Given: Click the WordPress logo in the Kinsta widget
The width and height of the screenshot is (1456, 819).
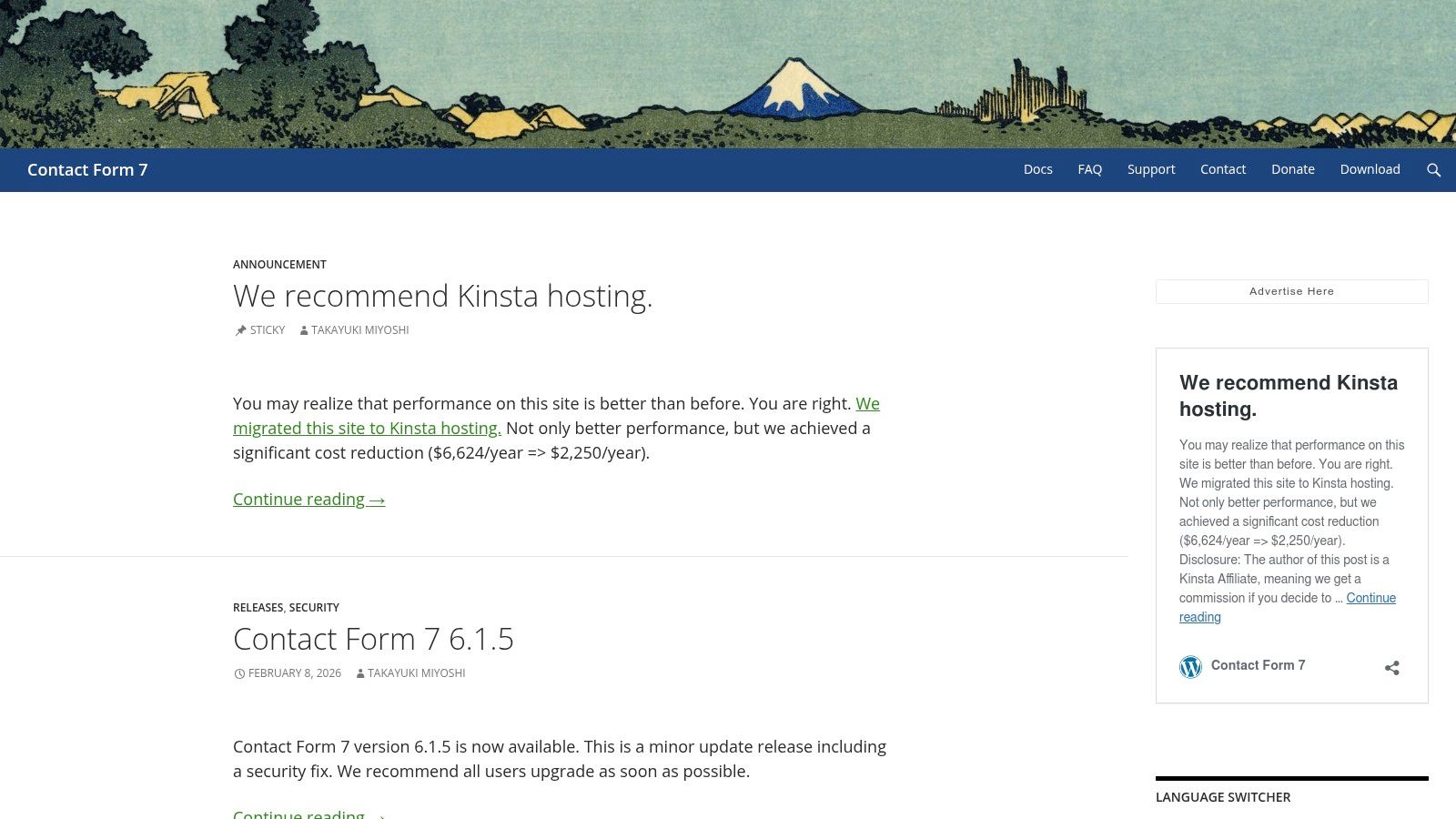Looking at the screenshot, I should tap(1190, 666).
